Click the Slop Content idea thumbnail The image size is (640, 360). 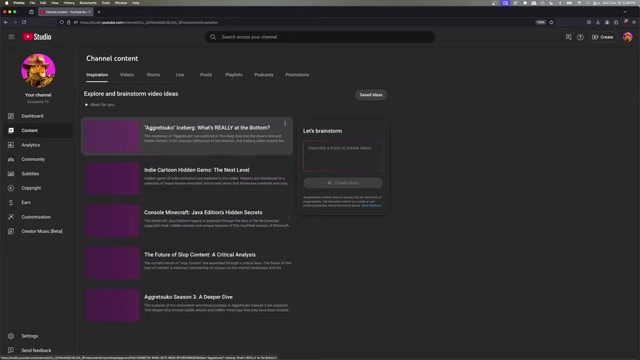coord(112,263)
